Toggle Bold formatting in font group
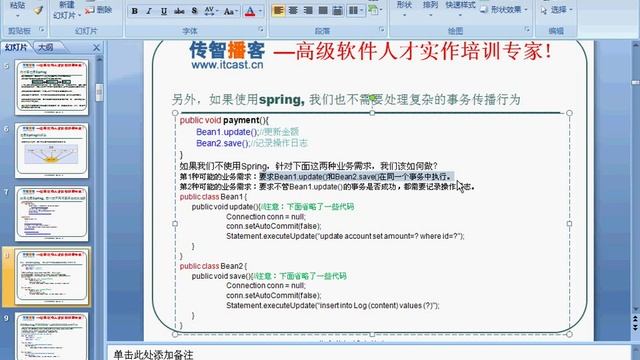Image resolution: width=640 pixels, height=360 pixels. [x=134, y=11]
